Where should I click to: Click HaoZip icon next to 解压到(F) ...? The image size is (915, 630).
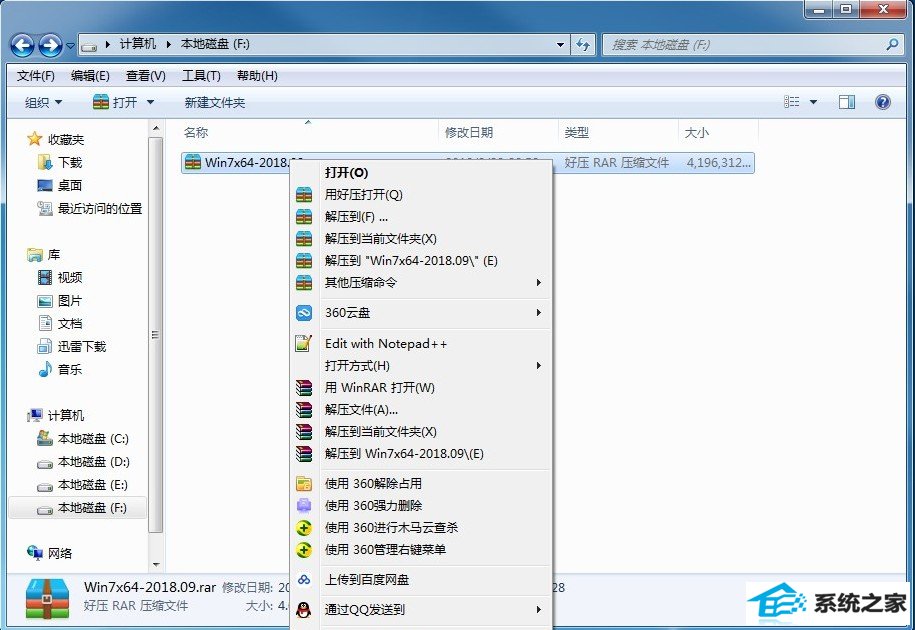[x=304, y=217]
